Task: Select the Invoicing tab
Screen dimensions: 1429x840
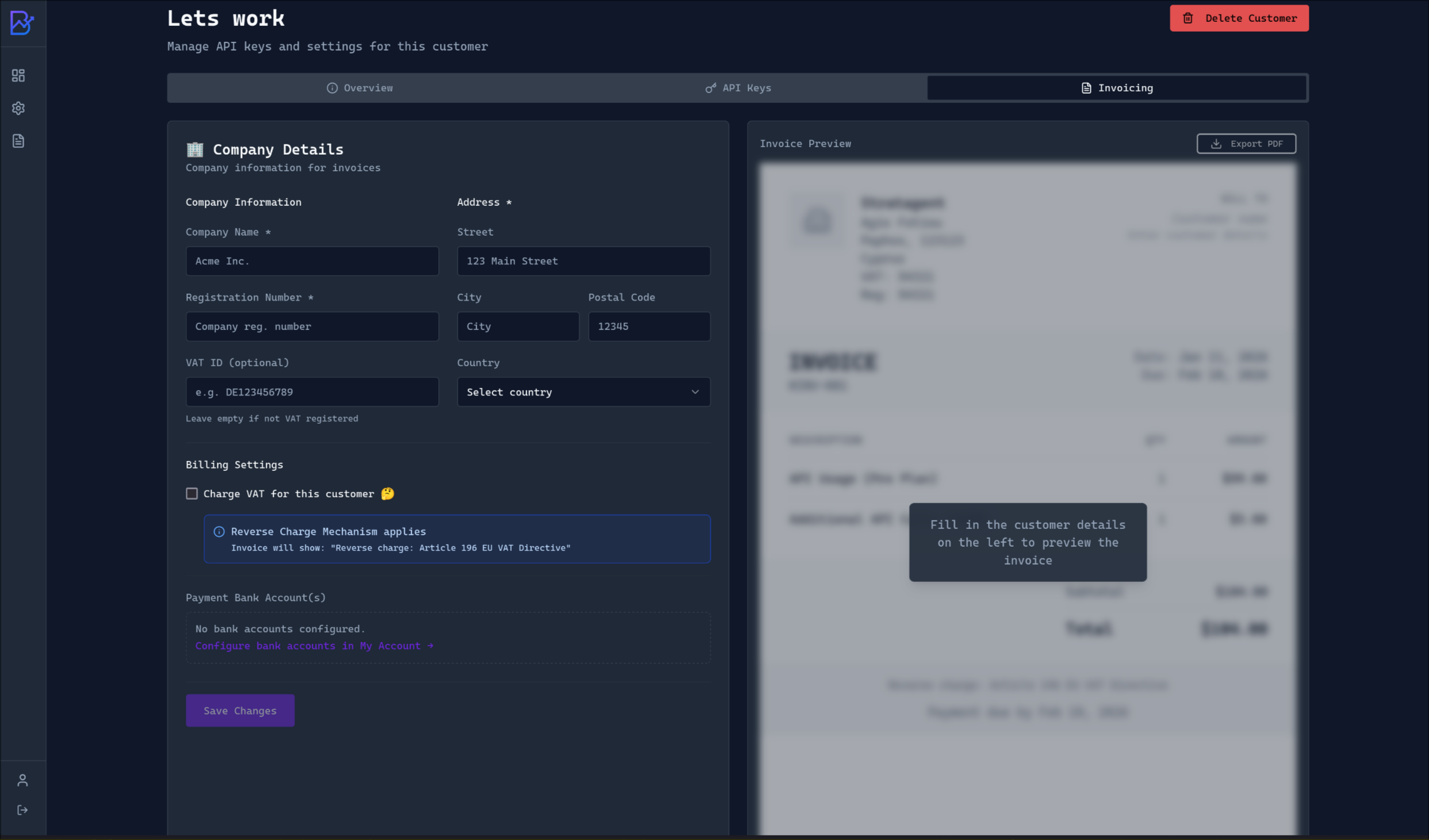Action: [1117, 88]
